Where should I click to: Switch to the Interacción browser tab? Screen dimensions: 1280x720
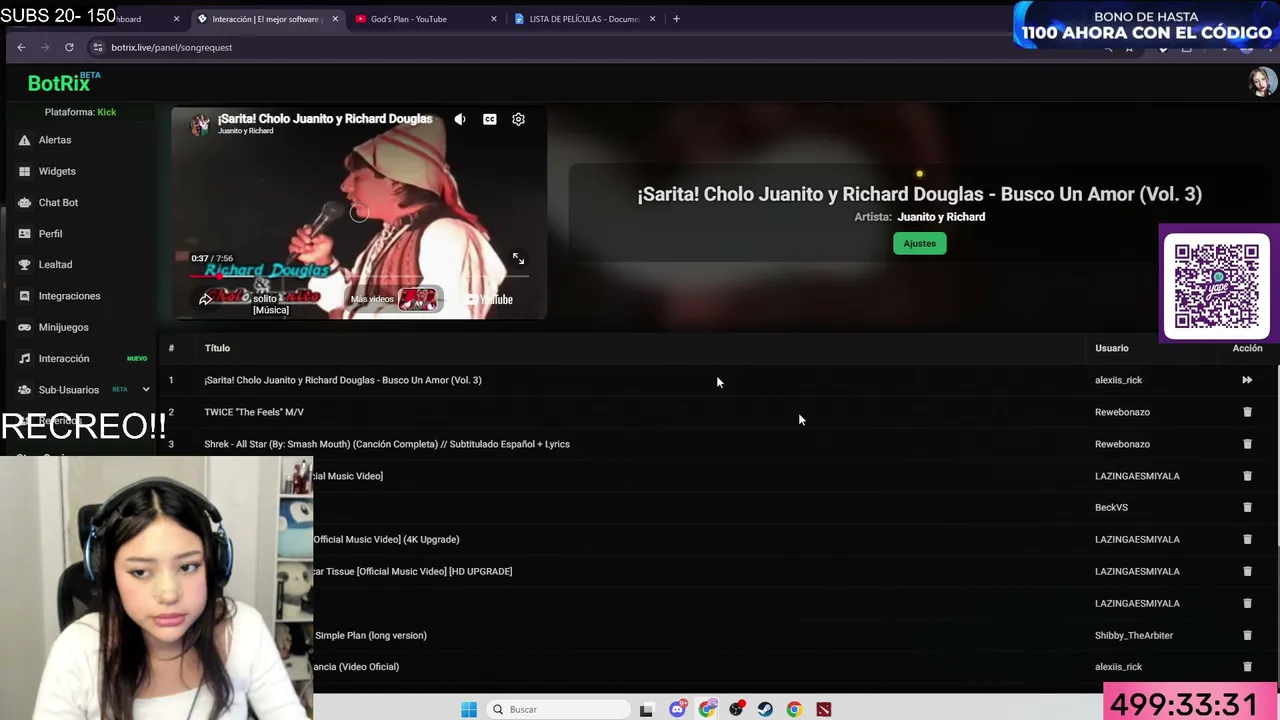[265, 19]
